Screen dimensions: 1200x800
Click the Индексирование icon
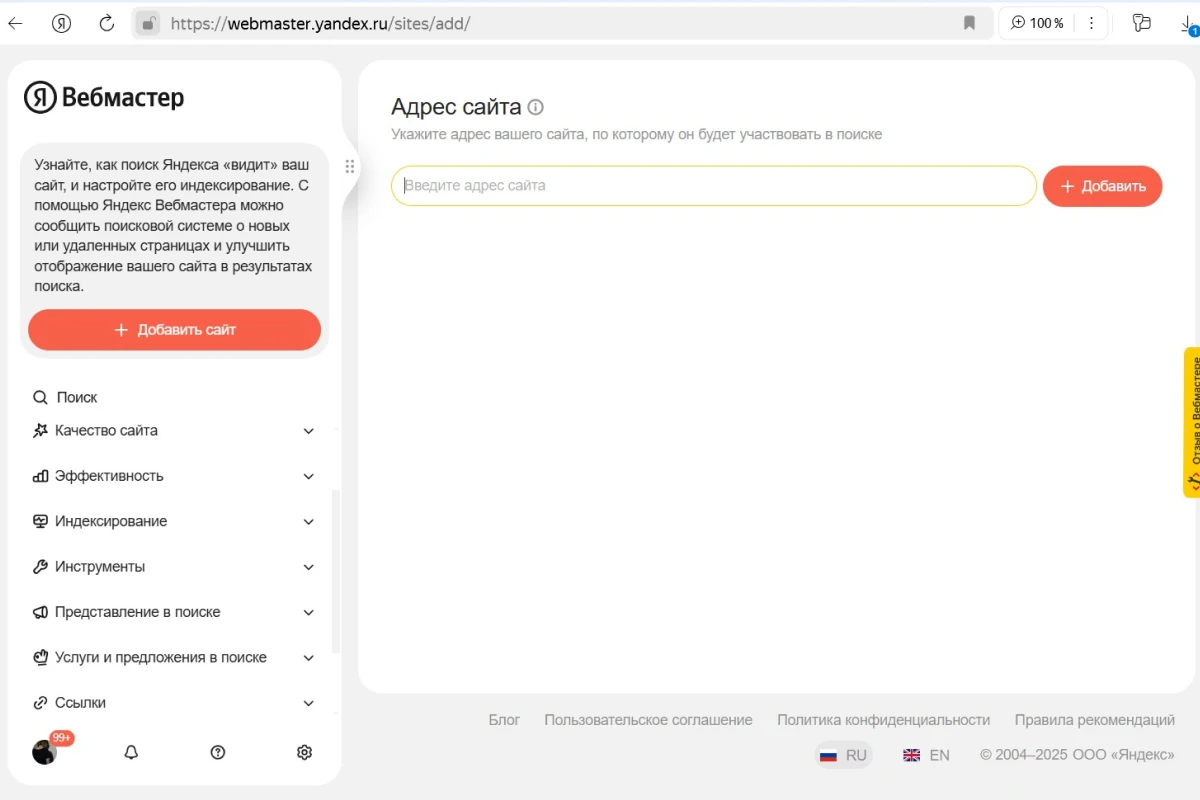[x=40, y=521]
